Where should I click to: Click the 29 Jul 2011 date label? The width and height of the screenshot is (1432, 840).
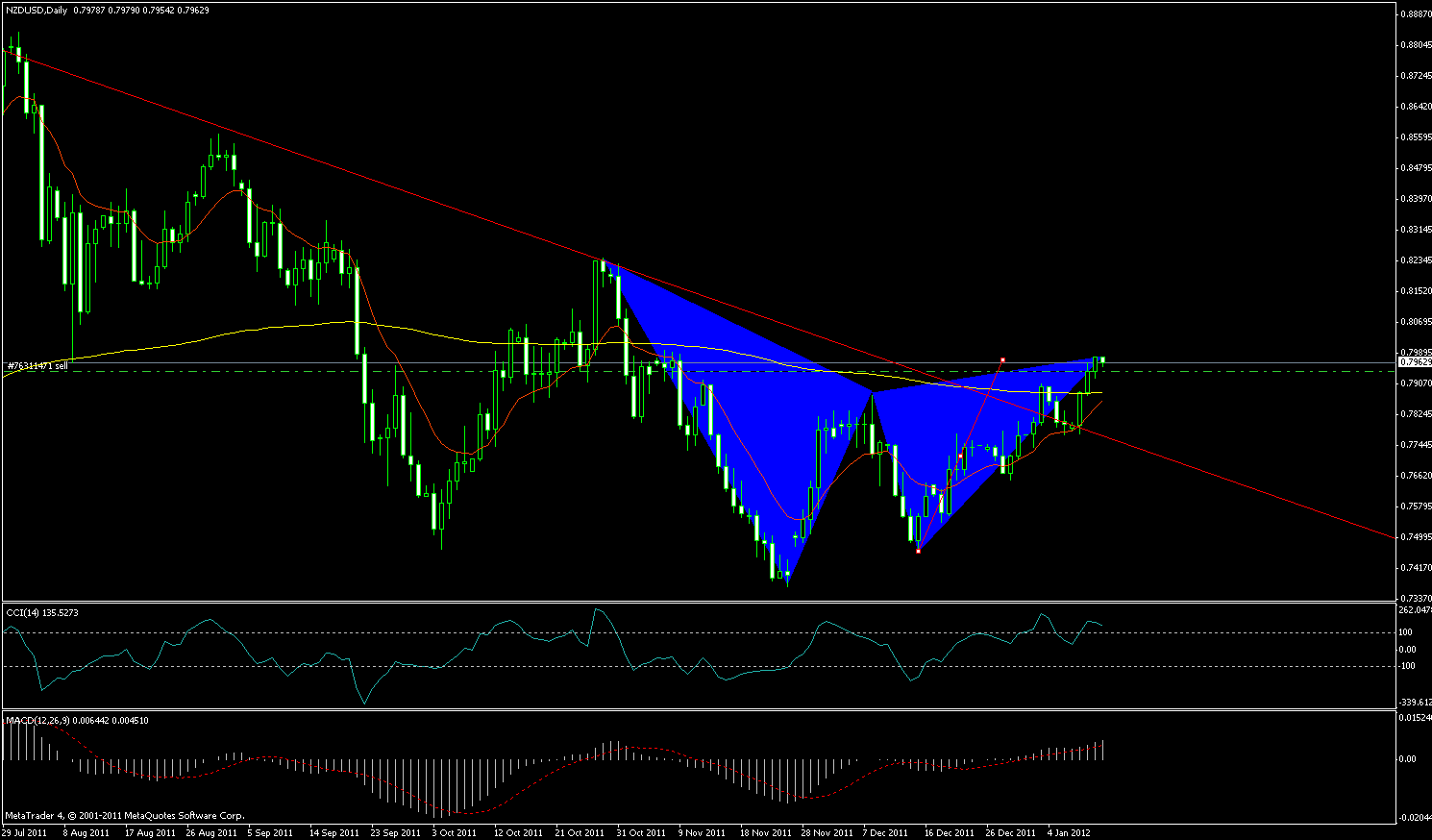pos(22,832)
